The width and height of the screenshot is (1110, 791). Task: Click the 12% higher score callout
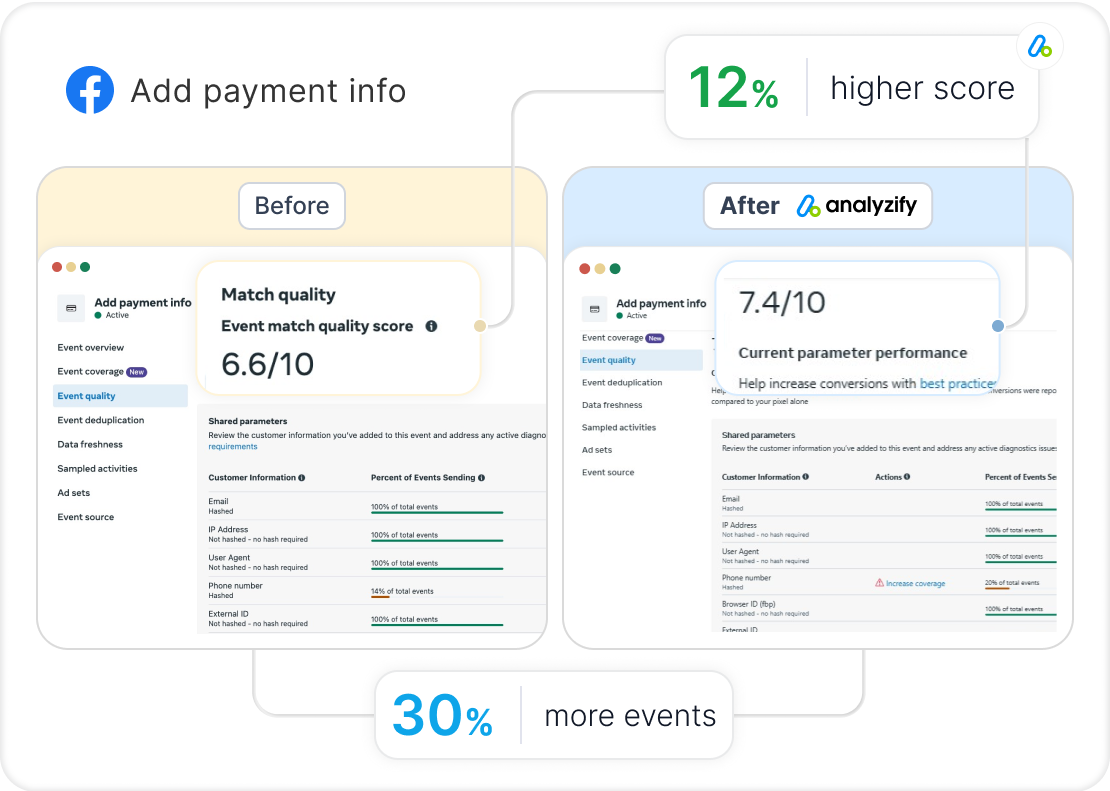coord(852,88)
